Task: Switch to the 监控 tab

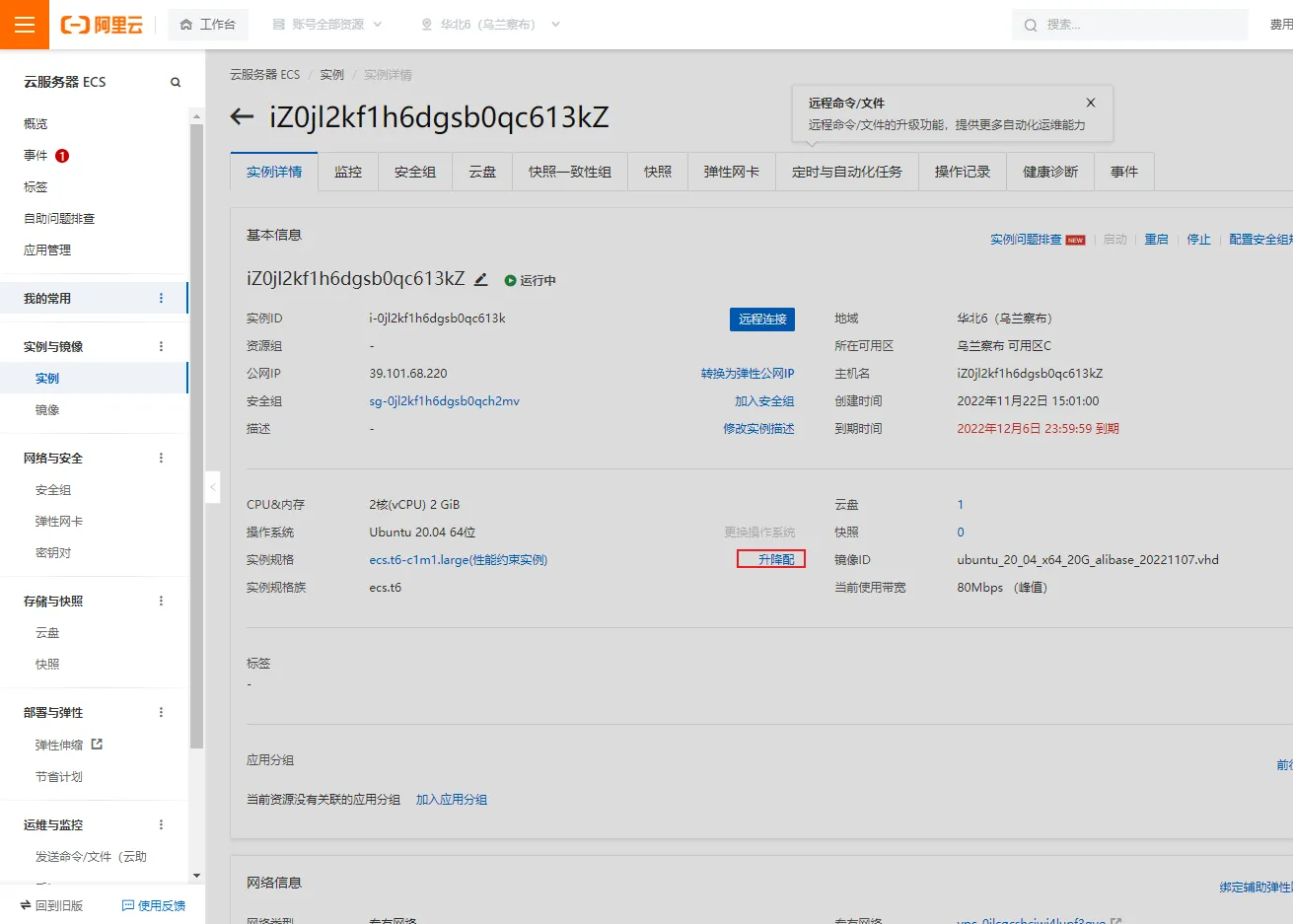Action: pos(348,172)
